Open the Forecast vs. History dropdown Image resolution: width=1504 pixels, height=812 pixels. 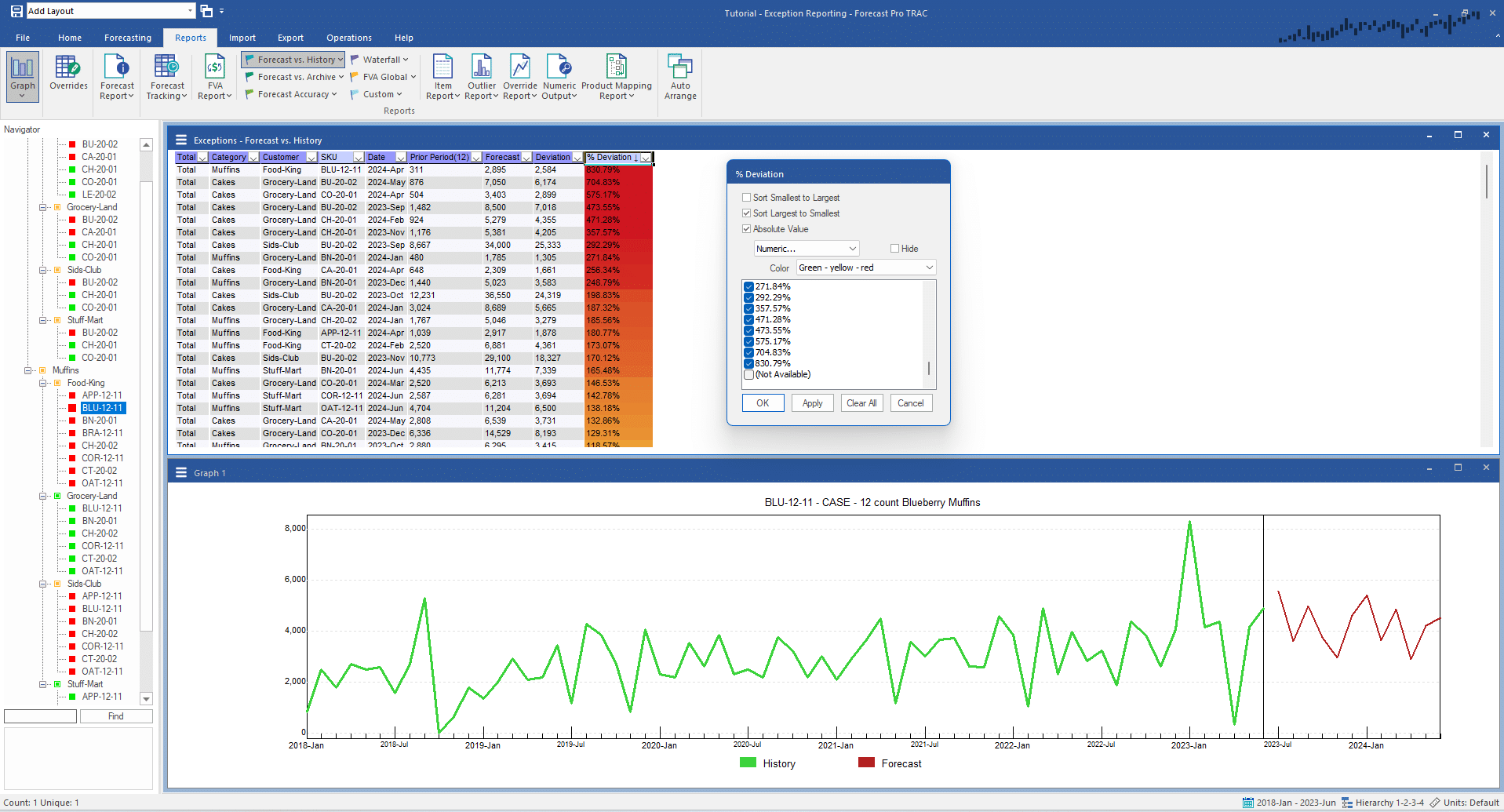[292, 59]
